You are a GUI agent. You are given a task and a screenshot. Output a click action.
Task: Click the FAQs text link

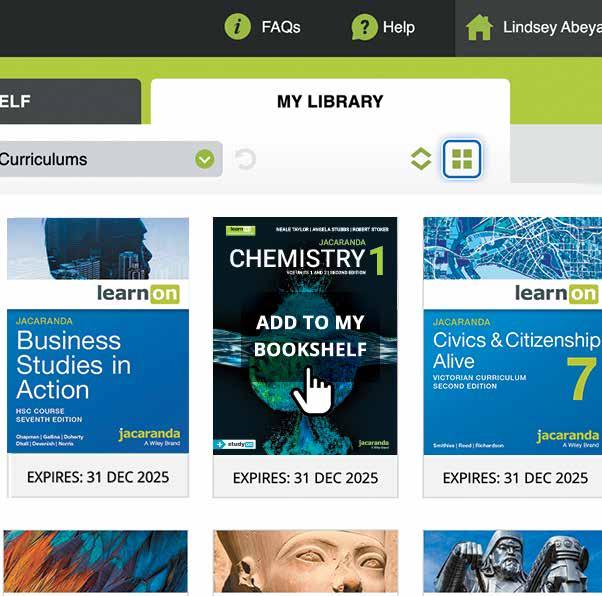pos(281,27)
